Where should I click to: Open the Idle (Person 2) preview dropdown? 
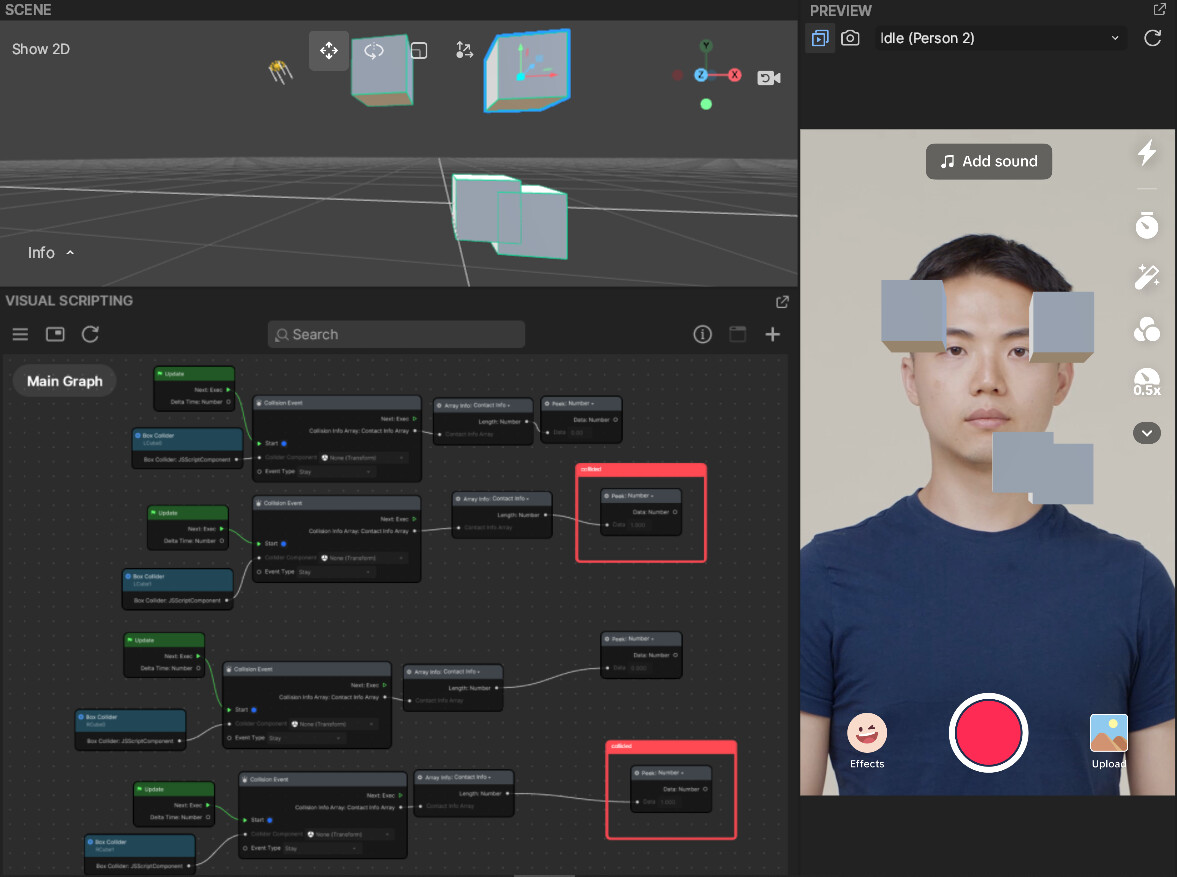click(x=1001, y=38)
